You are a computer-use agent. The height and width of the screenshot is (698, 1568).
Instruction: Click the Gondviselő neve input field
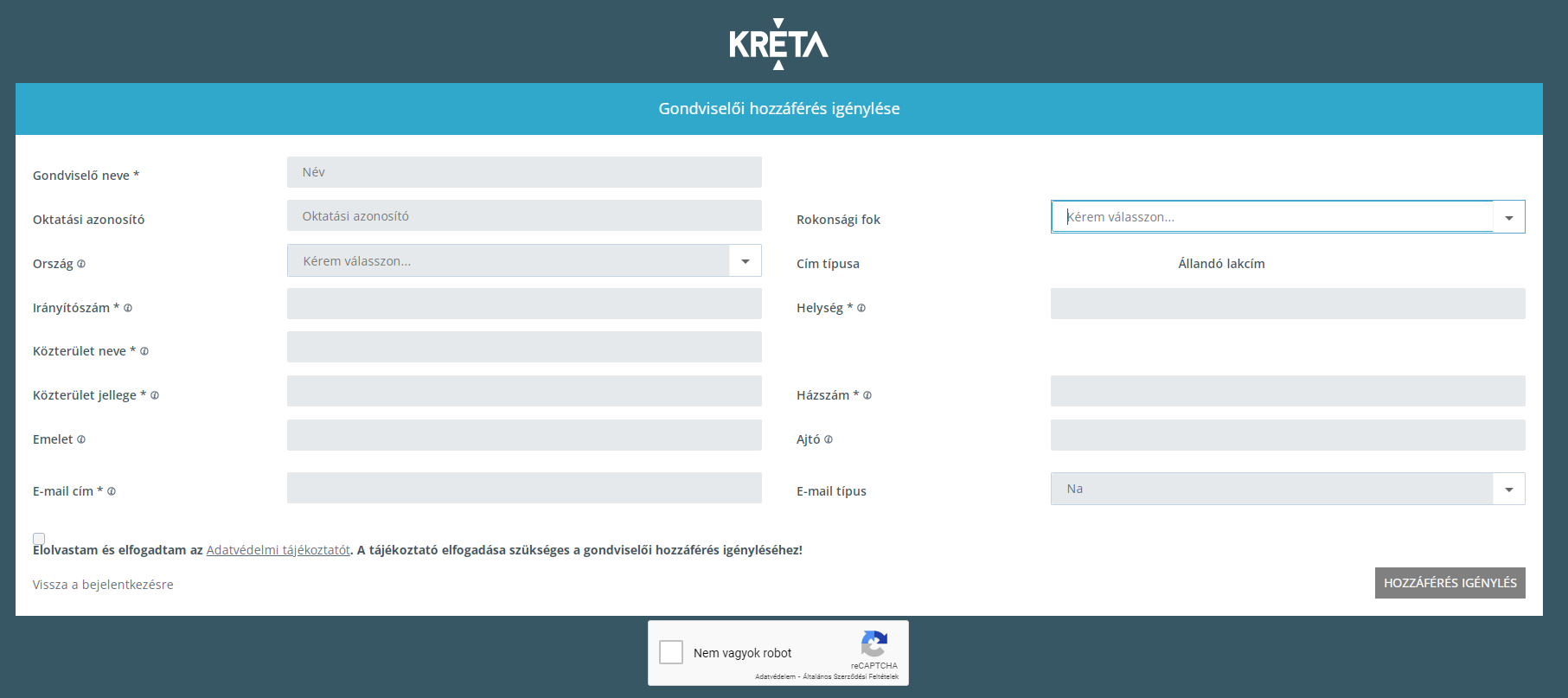pos(524,172)
